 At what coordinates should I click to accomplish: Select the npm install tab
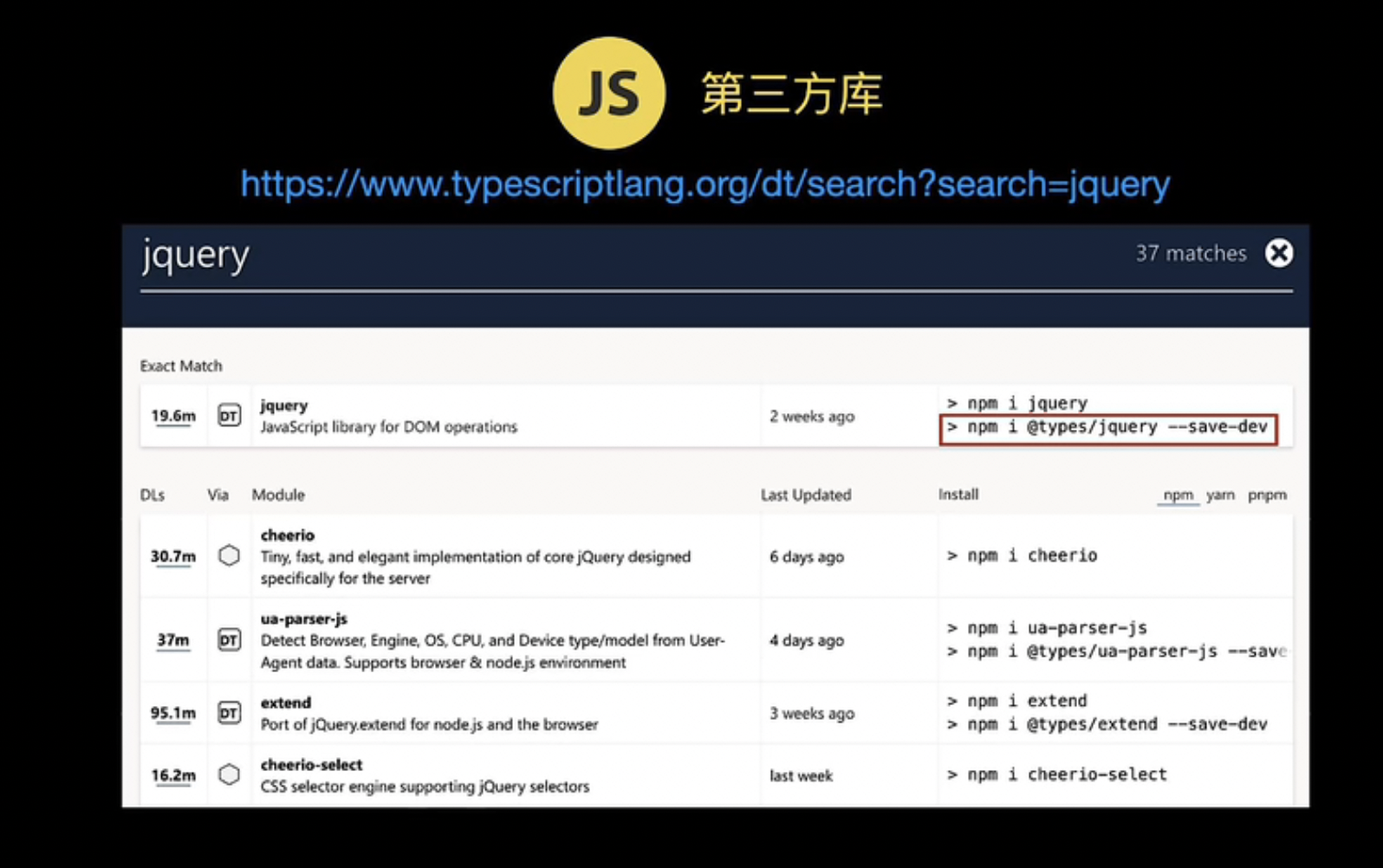1178,495
